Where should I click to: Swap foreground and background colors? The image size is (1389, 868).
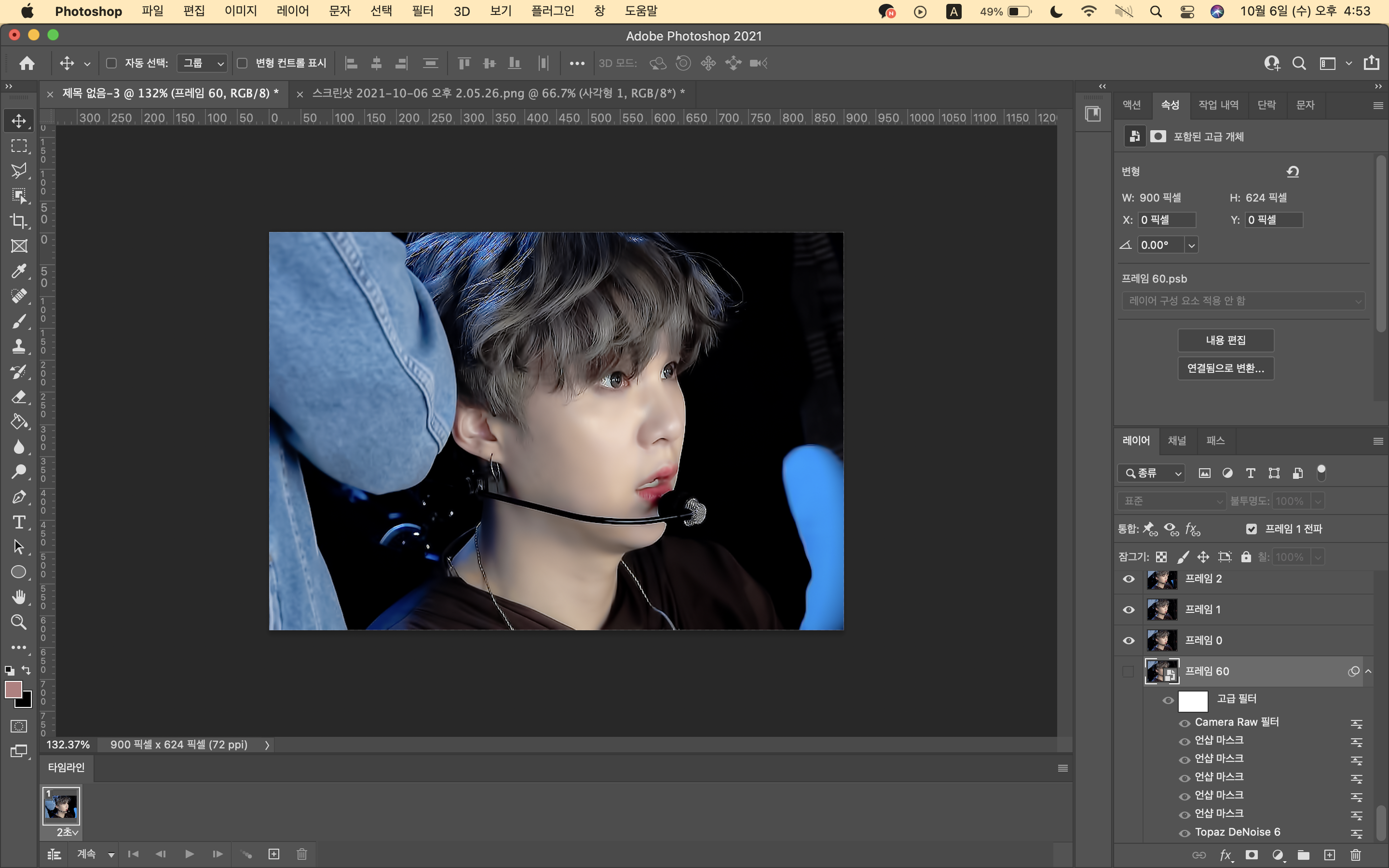pos(27,670)
